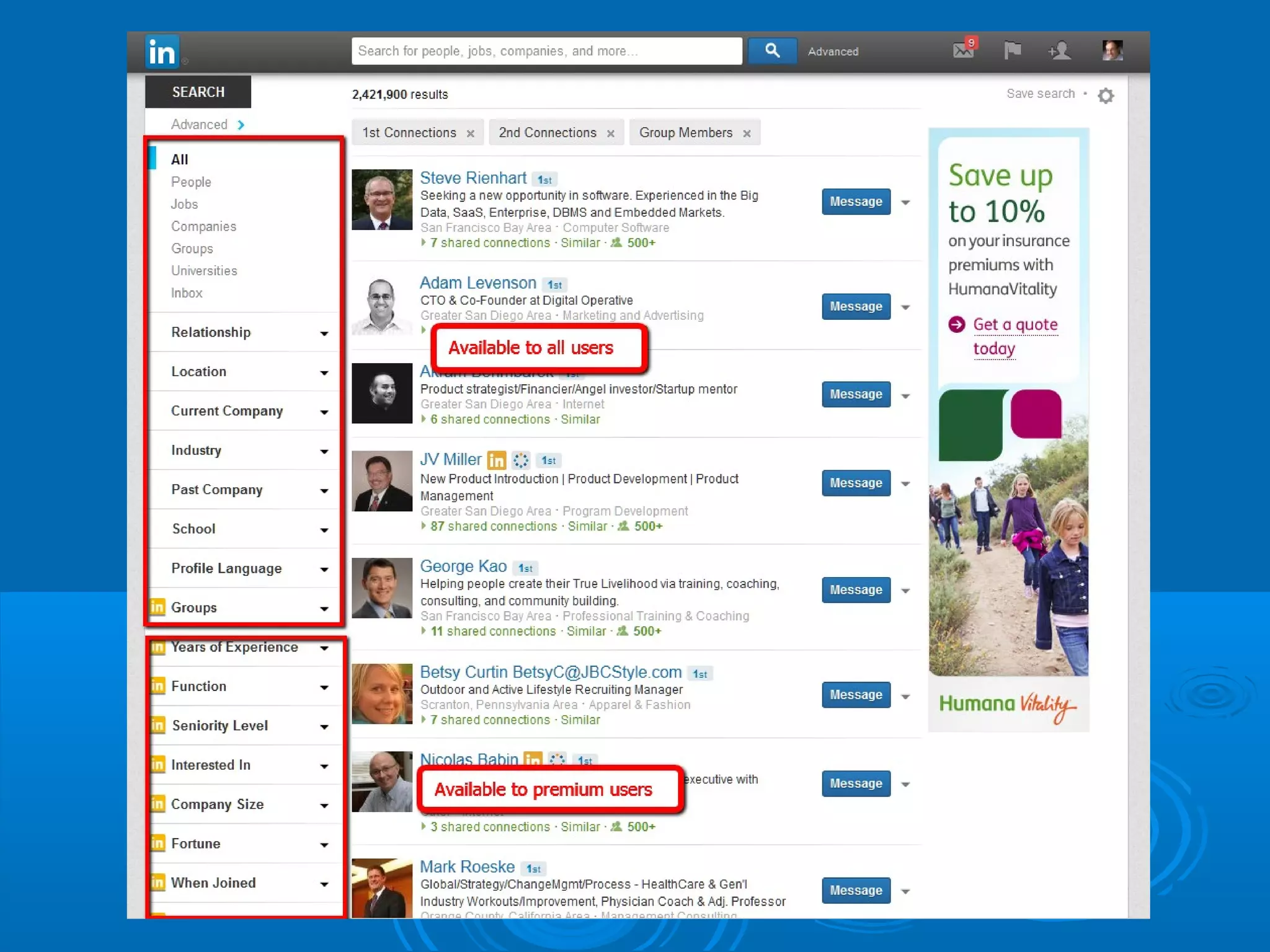This screenshot has height=952, width=1270.
Task: Open profile photo account menu
Action: [1112, 50]
